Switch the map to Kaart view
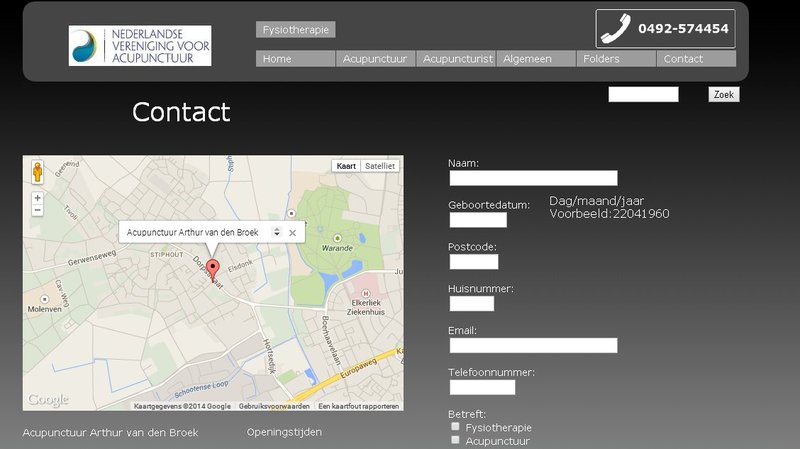800x449 pixels. tap(346, 166)
